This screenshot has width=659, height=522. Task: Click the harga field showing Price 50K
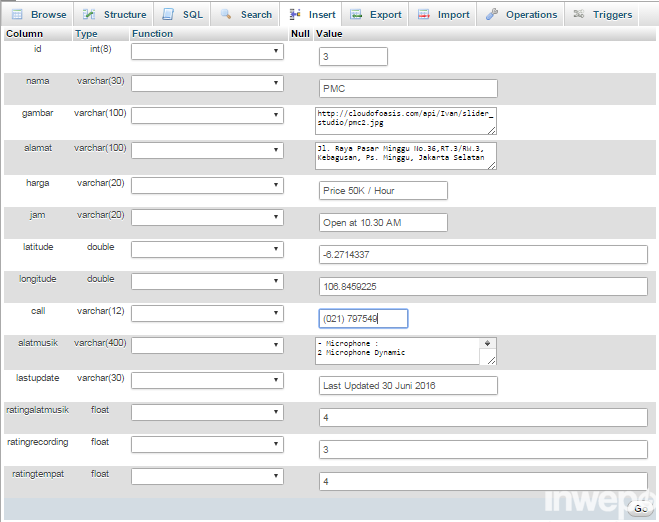[x=383, y=190]
